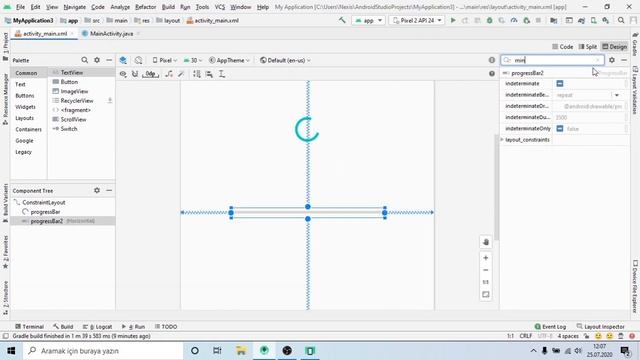Toggle view options eye icon
The width and height of the screenshot is (640, 360).
(123, 74)
